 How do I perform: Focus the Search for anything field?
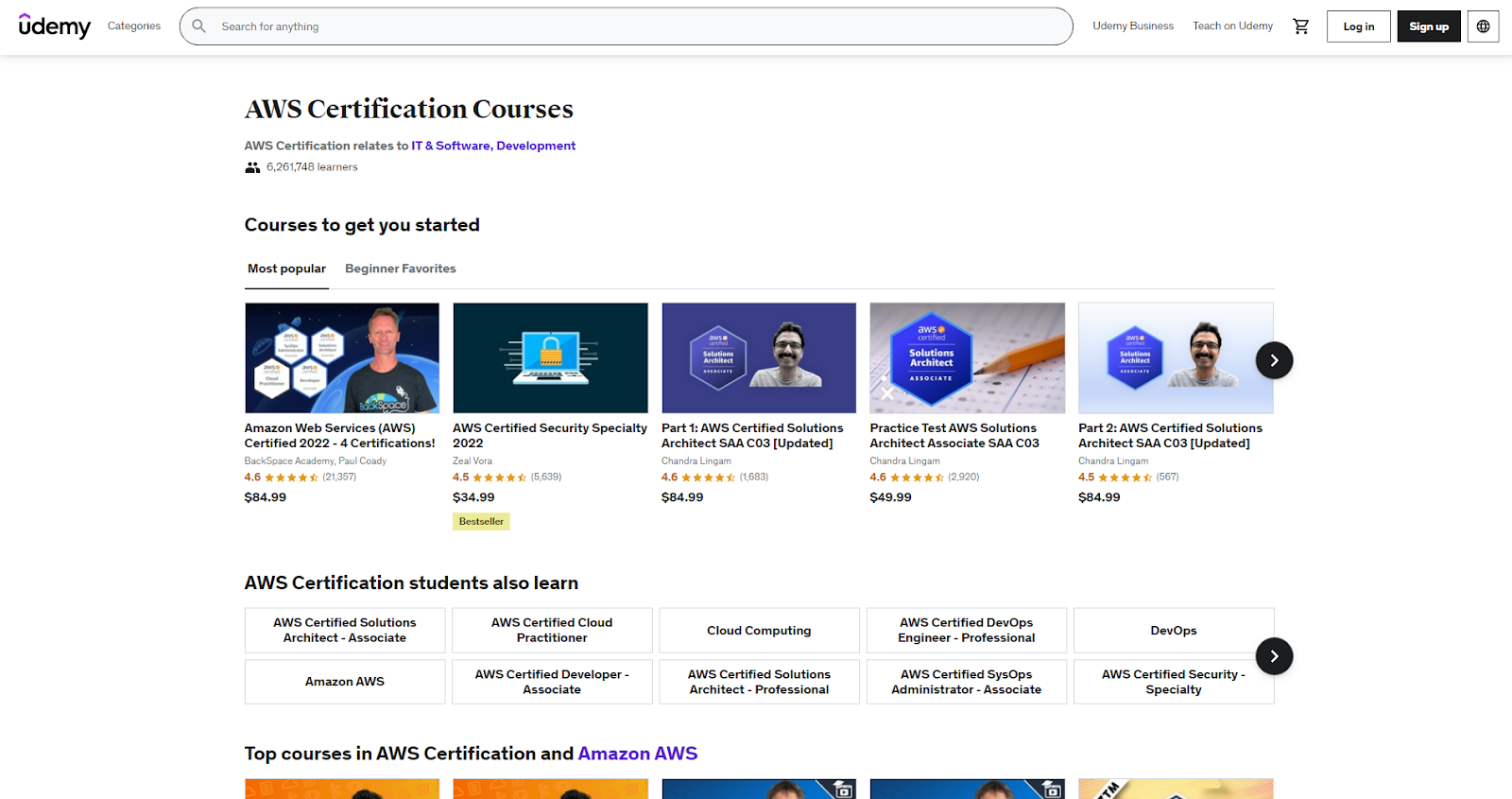coord(626,26)
